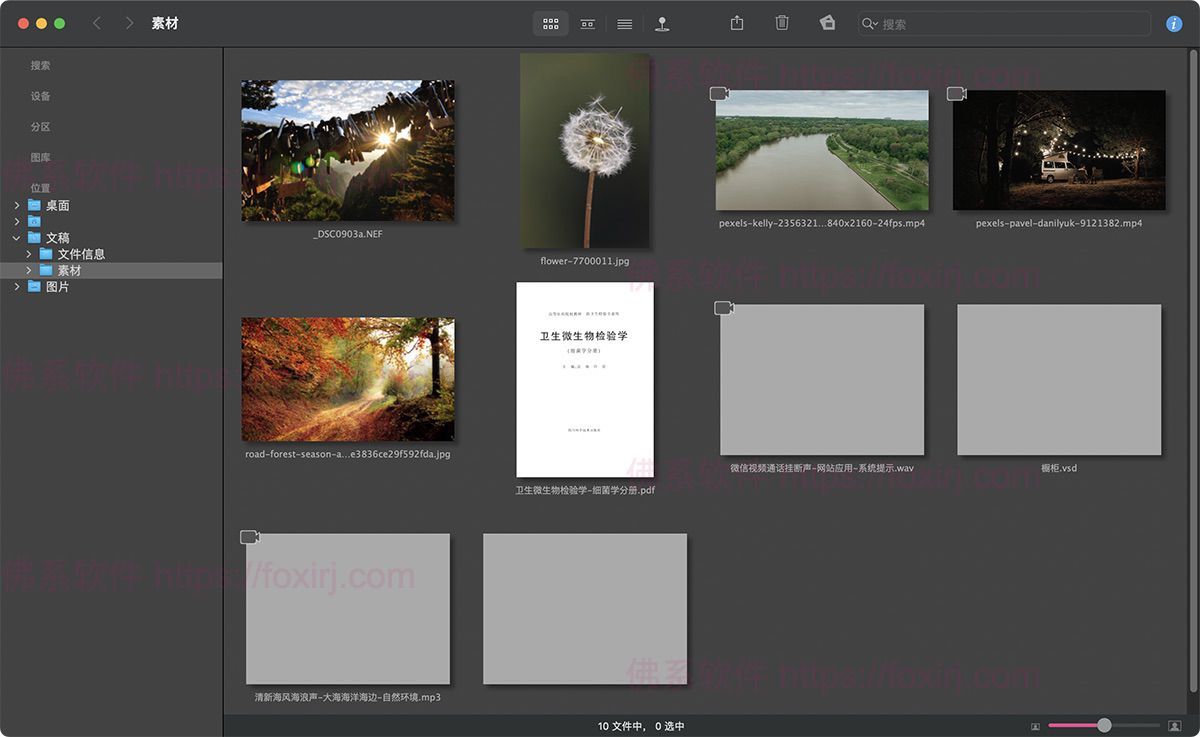Viewport: 1200px width, 737px height.
Task: Click the thumbnail size slider
Action: pos(1104,725)
